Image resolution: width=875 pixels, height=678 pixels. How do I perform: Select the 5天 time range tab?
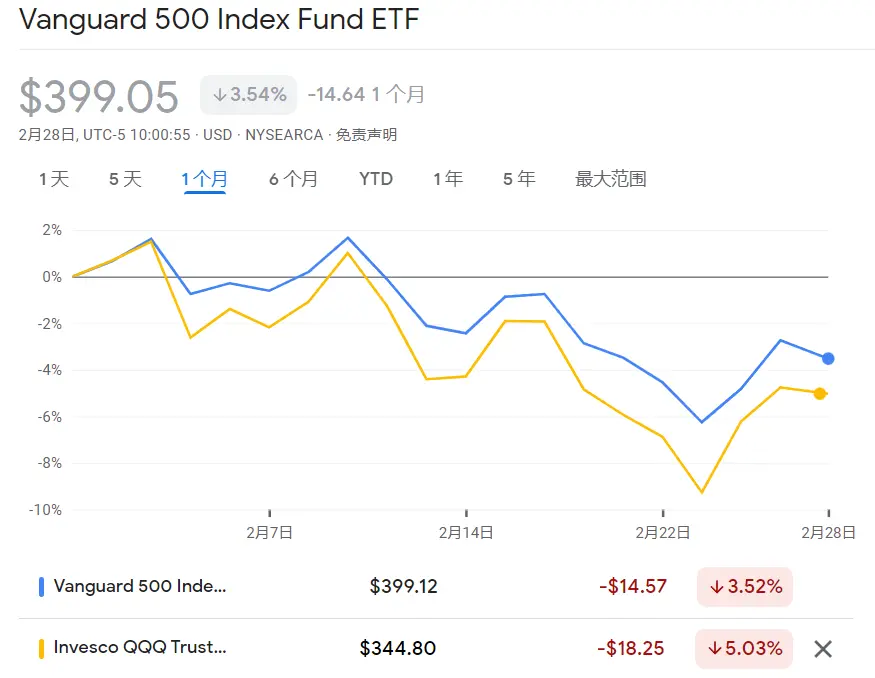coord(126,179)
